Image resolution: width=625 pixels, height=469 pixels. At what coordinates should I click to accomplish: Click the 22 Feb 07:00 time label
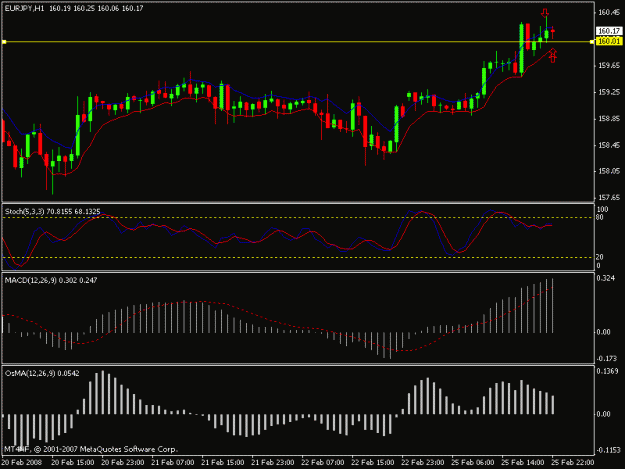pyautogui.click(x=323, y=462)
